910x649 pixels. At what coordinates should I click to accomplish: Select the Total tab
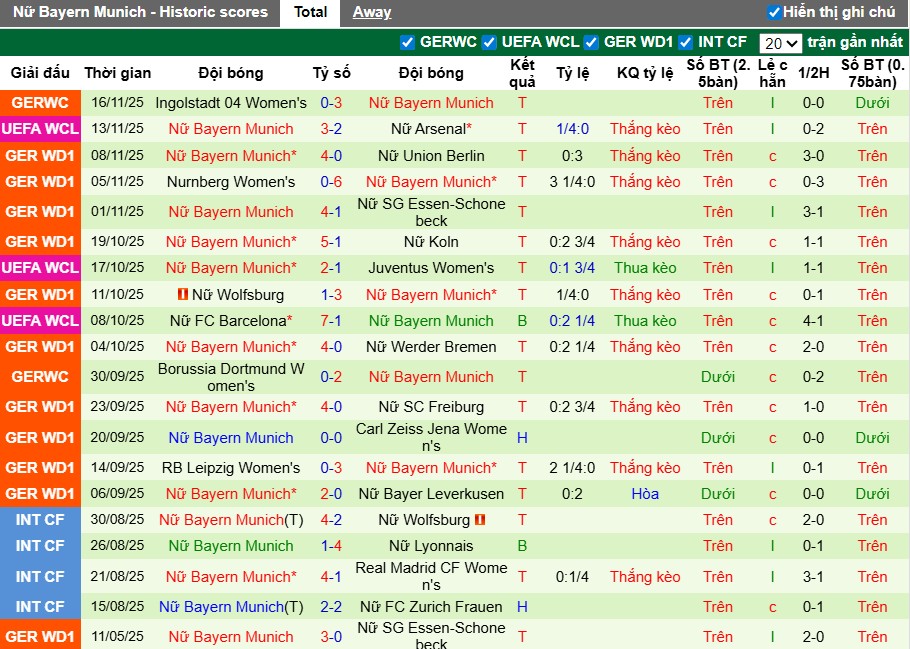pyautogui.click(x=310, y=12)
